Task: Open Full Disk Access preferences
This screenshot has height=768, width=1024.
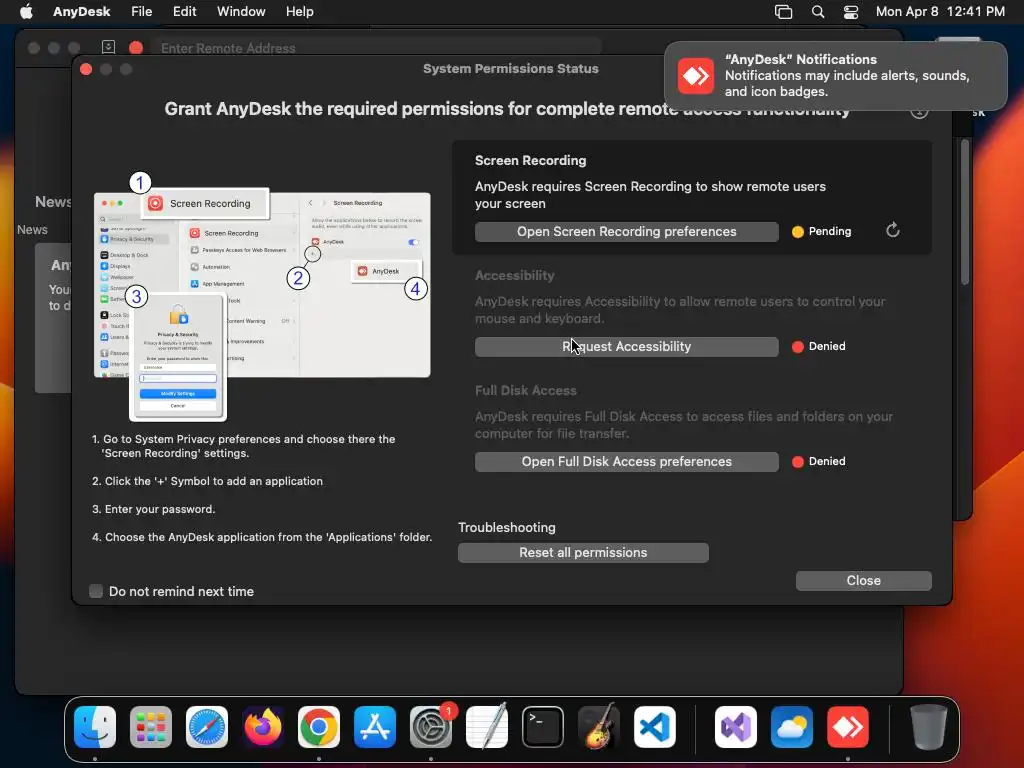Action: tap(626, 462)
